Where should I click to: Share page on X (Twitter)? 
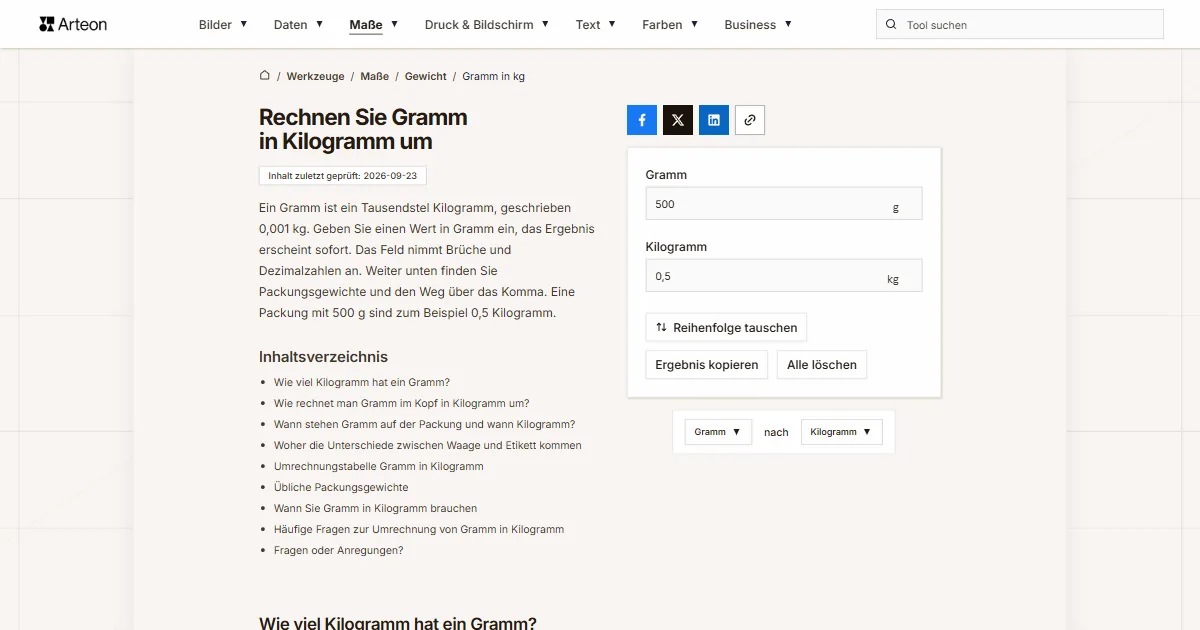point(678,120)
